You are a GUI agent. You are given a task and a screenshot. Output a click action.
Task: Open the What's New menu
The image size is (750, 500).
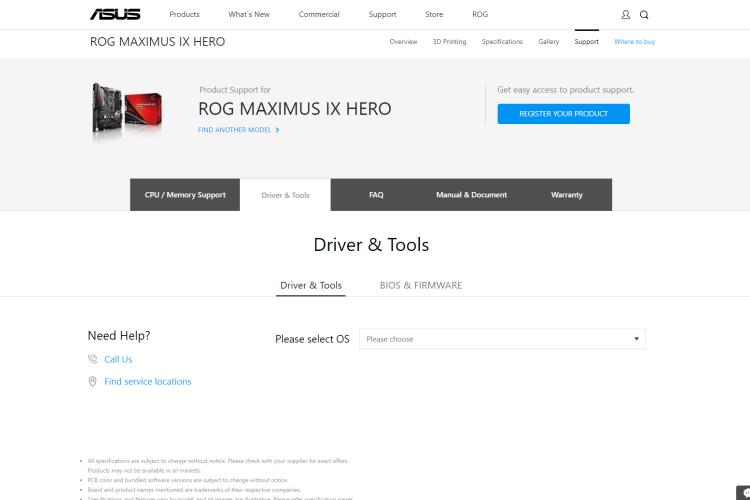(249, 14)
